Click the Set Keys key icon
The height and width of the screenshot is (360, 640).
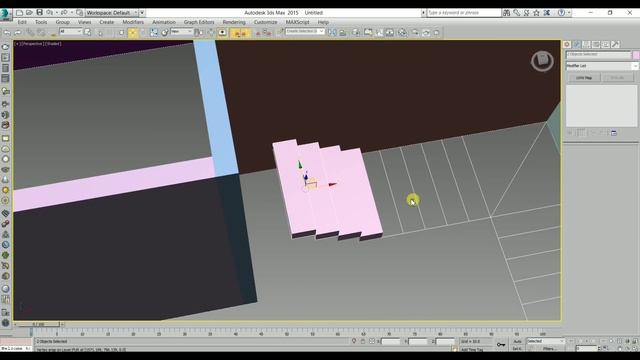pos(501,345)
